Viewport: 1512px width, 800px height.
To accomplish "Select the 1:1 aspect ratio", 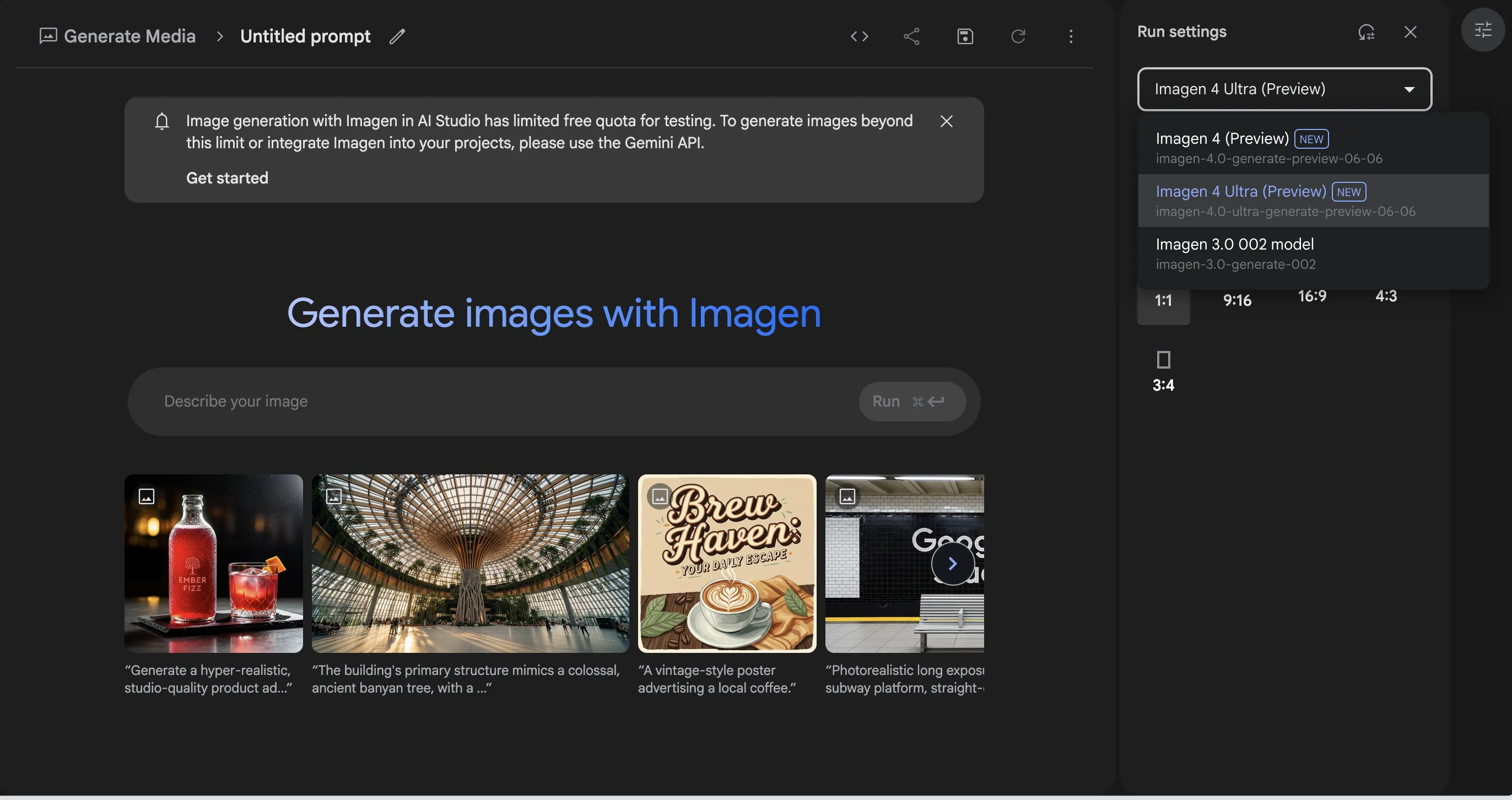I will (x=1163, y=302).
